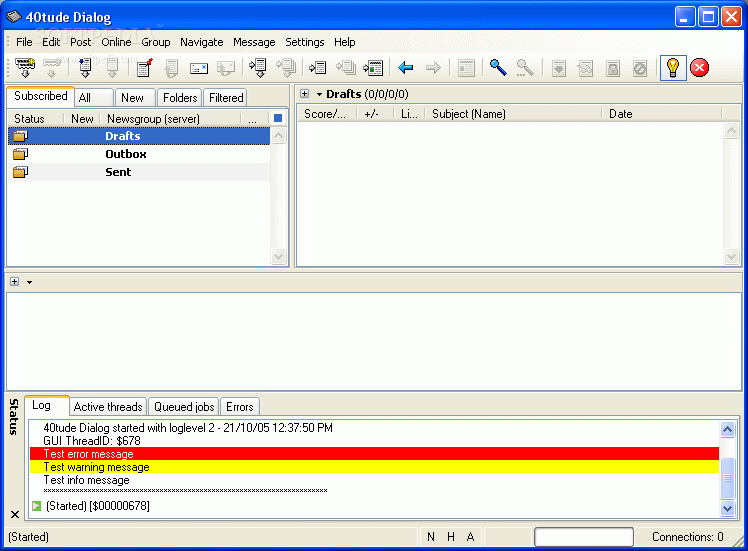Open the dropdown arrow beside Drafts (0/0/0/0)
The image size is (748, 551).
319,94
